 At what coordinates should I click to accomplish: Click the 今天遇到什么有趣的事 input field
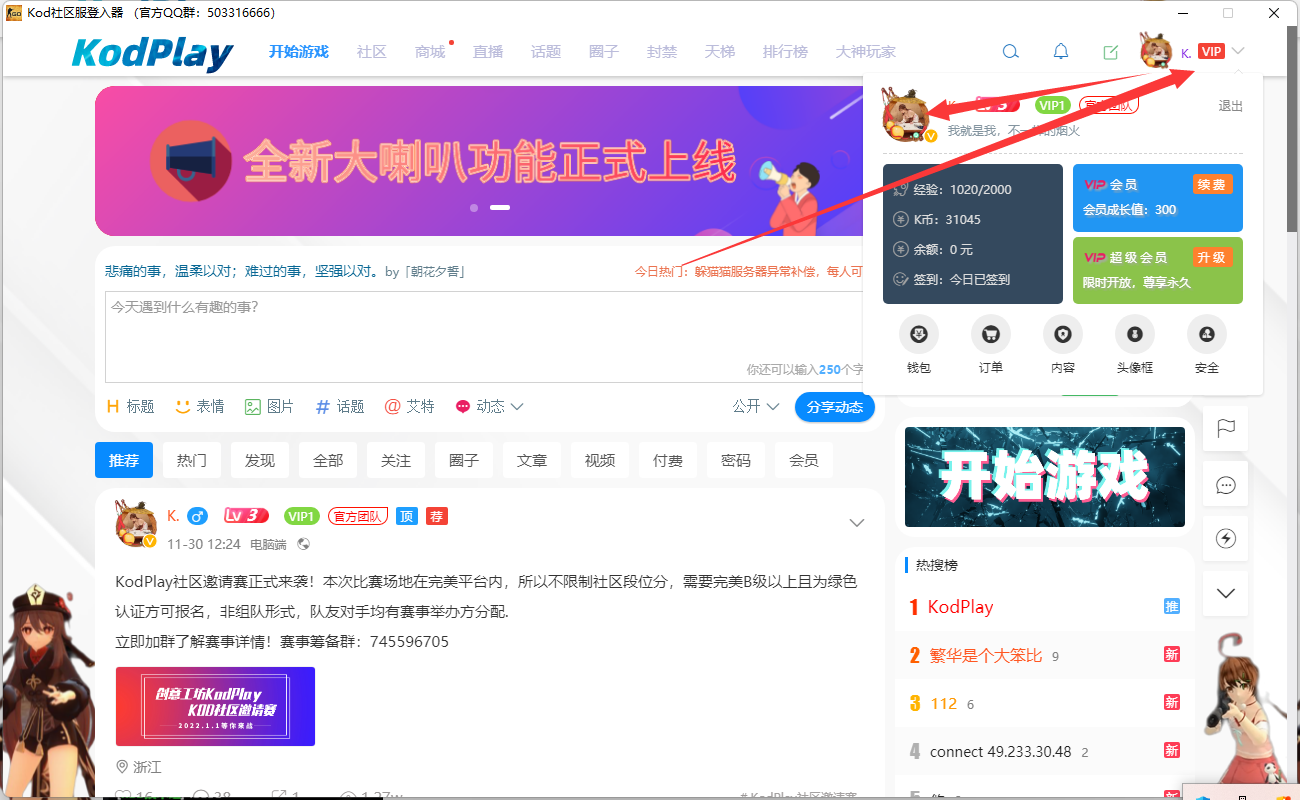point(480,337)
